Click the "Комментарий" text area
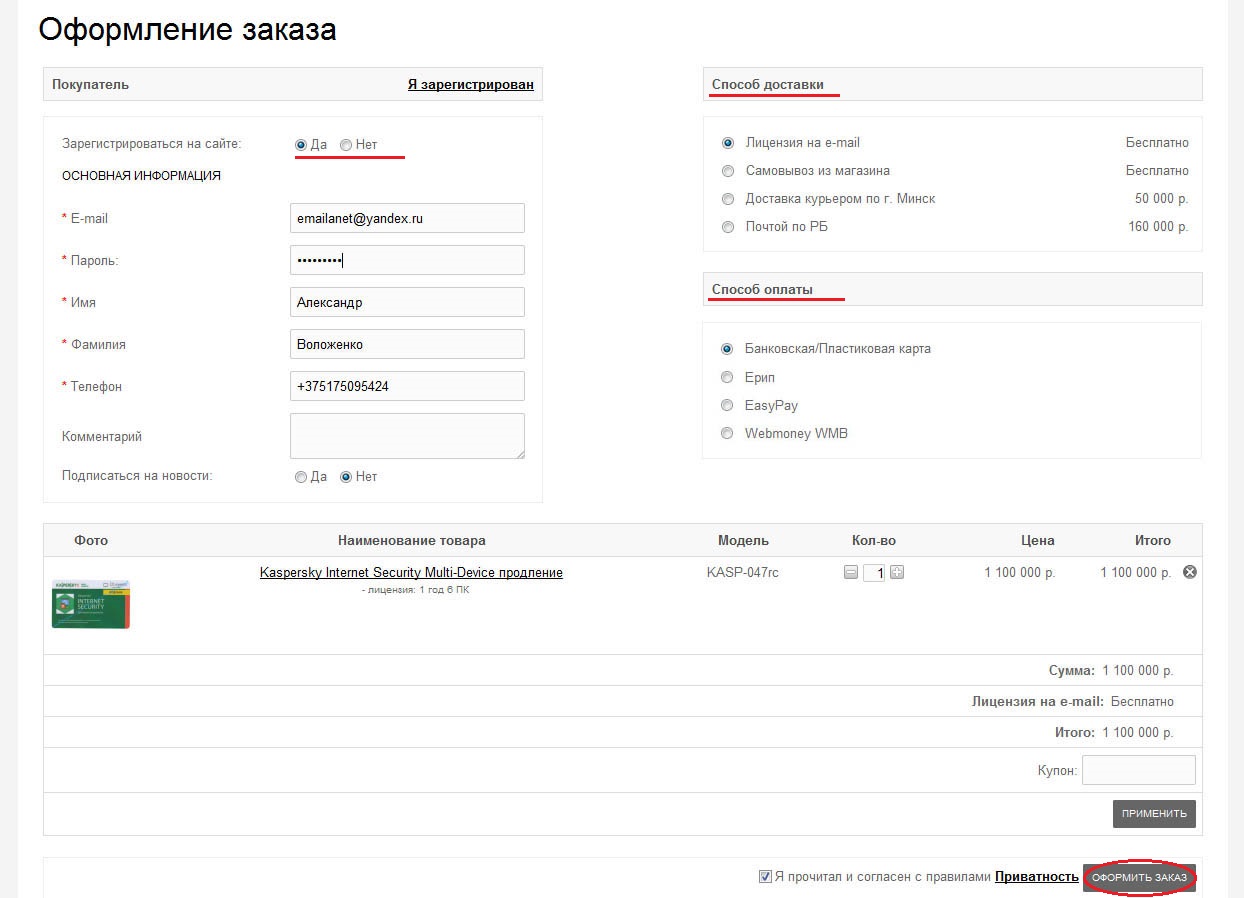This screenshot has height=898, width=1244. tap(407, 436)
